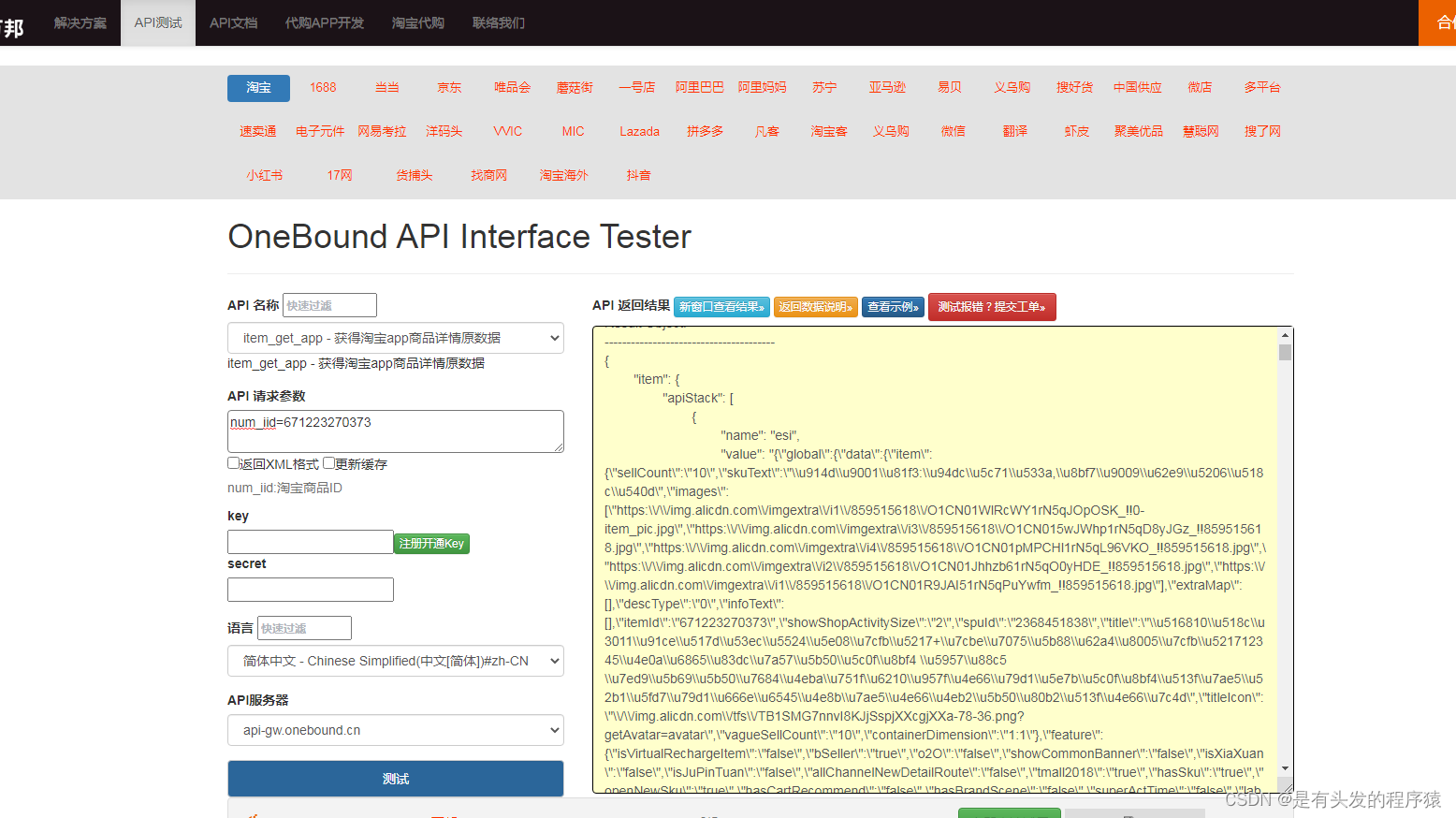The width and height of the screenshot is (1456, 818).
Task: Open the 微信 platform link
Action: coord(954,132)
